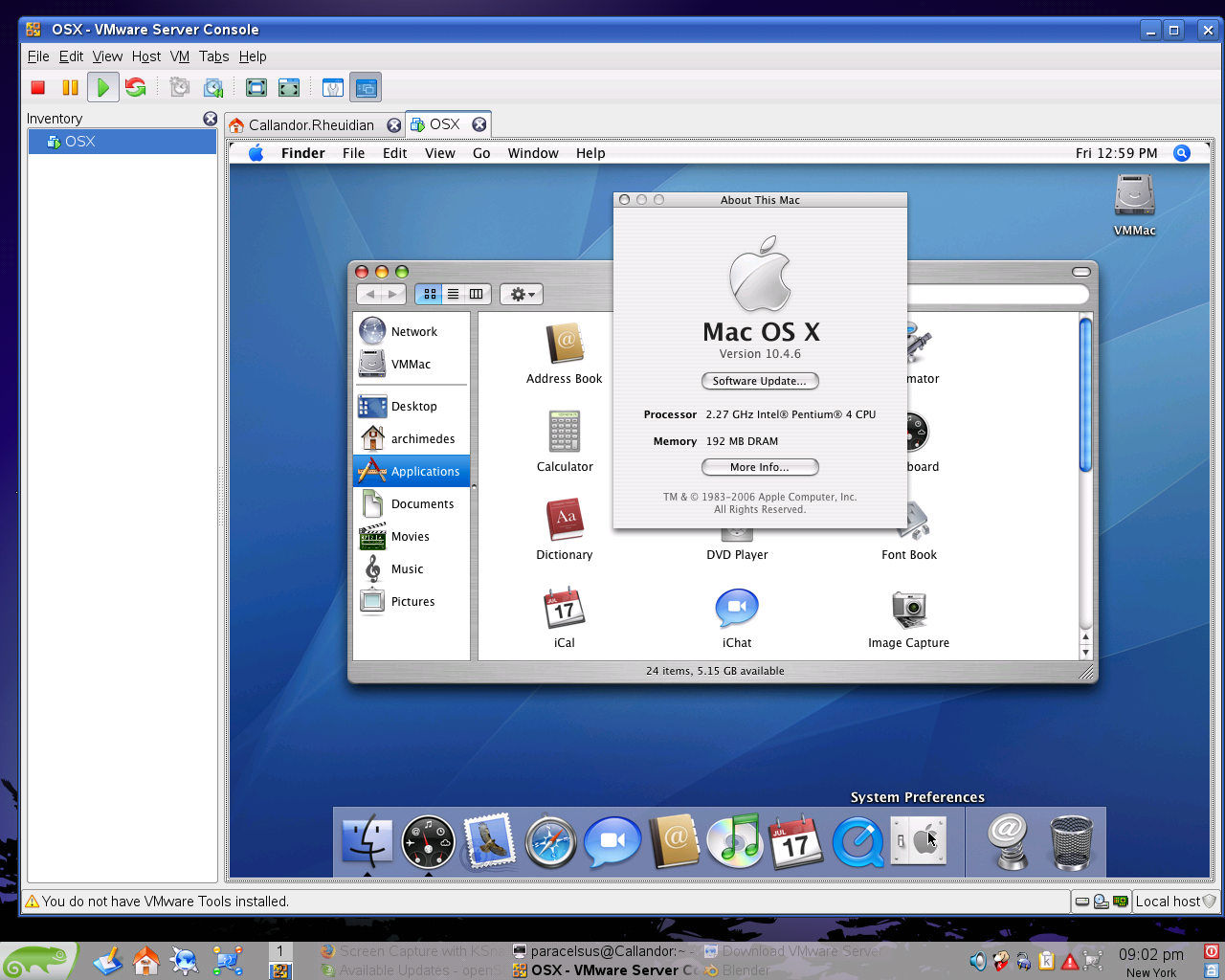Open the Tabs menu
The height and width of the screenshot is (980, 1225).
(x=214, y=56)
